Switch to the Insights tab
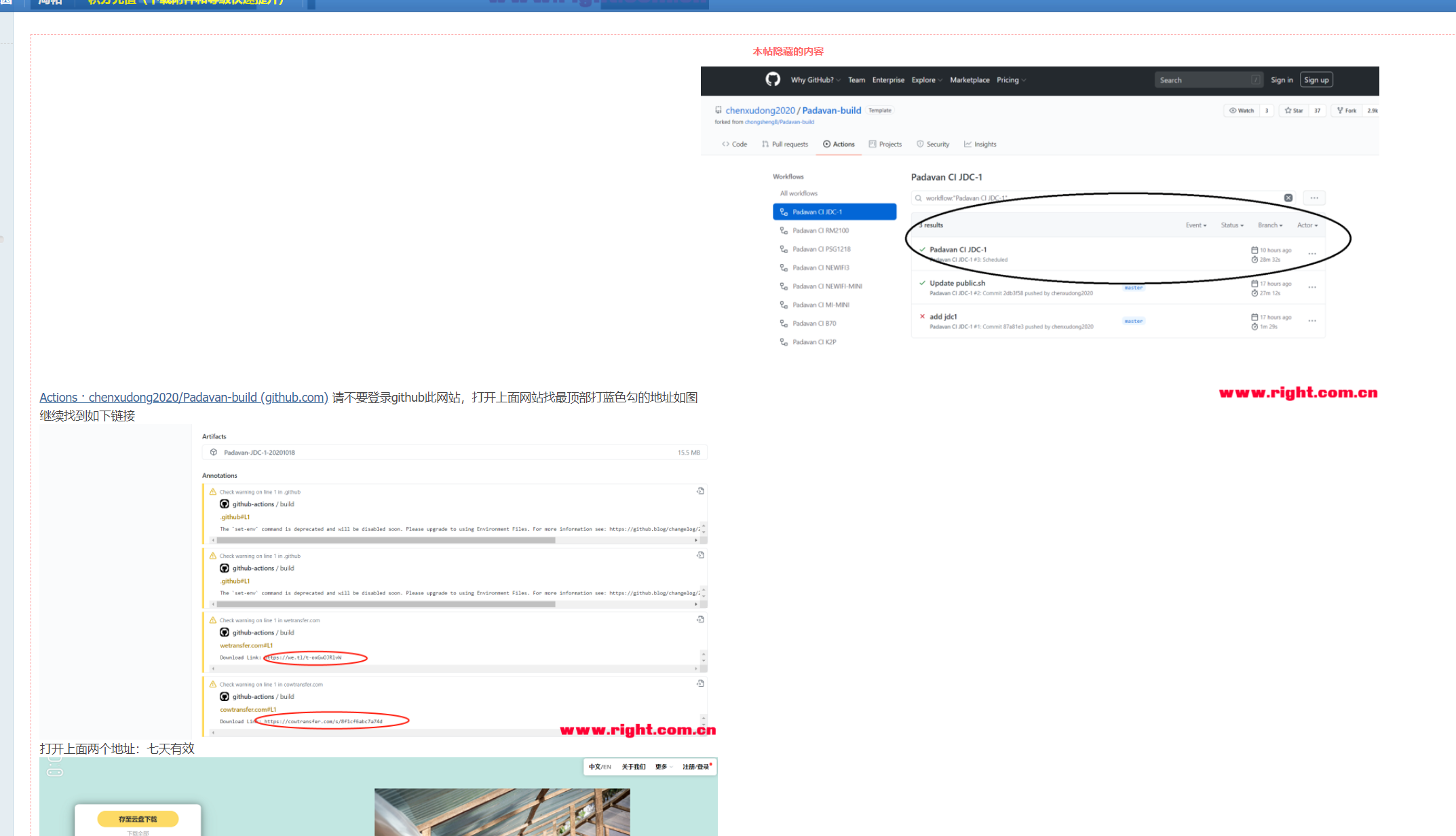Viewport: 1456px width, 836px height. tap(980, 145)
